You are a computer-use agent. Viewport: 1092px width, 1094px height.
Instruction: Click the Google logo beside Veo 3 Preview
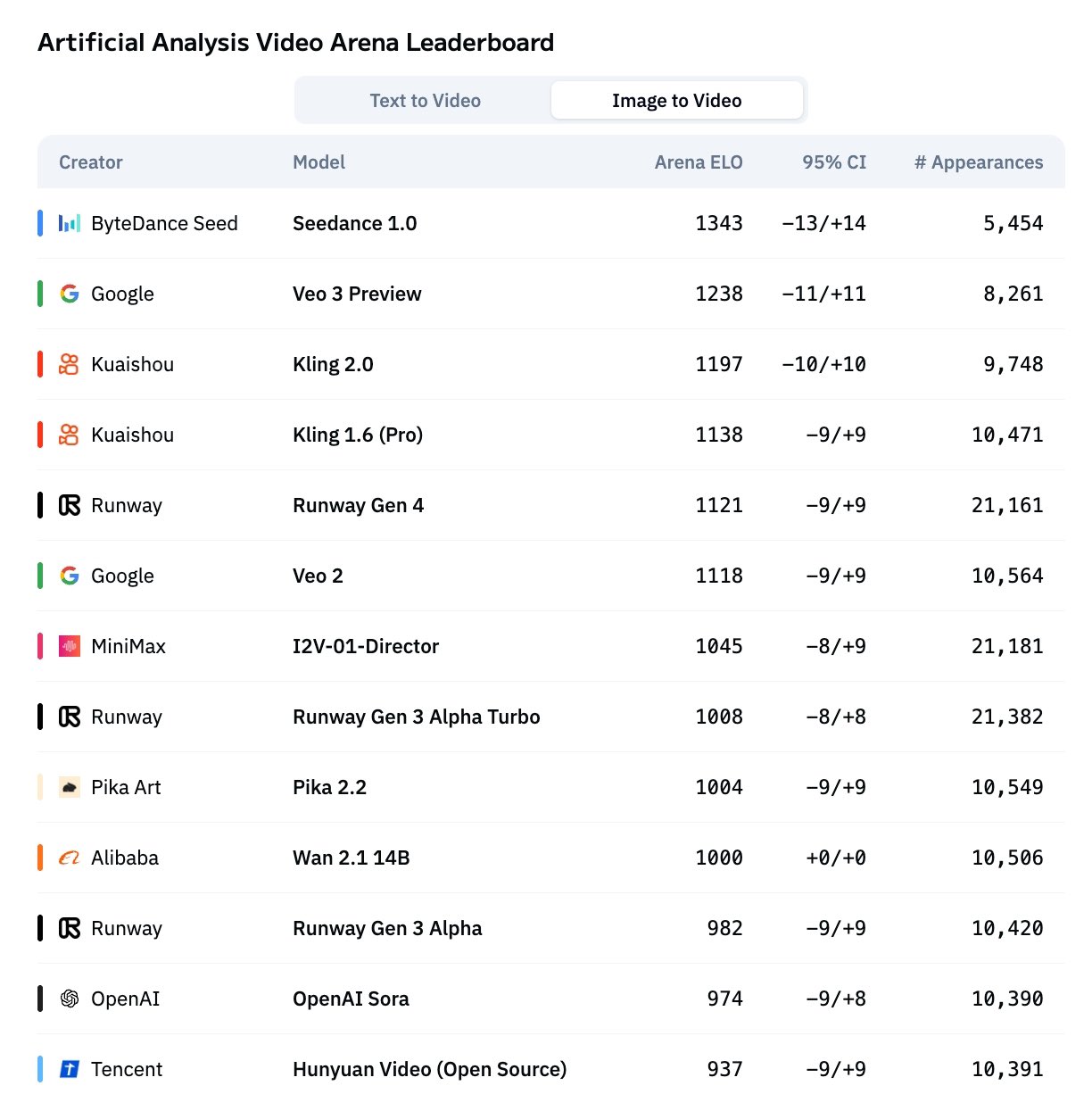point(69,294)
